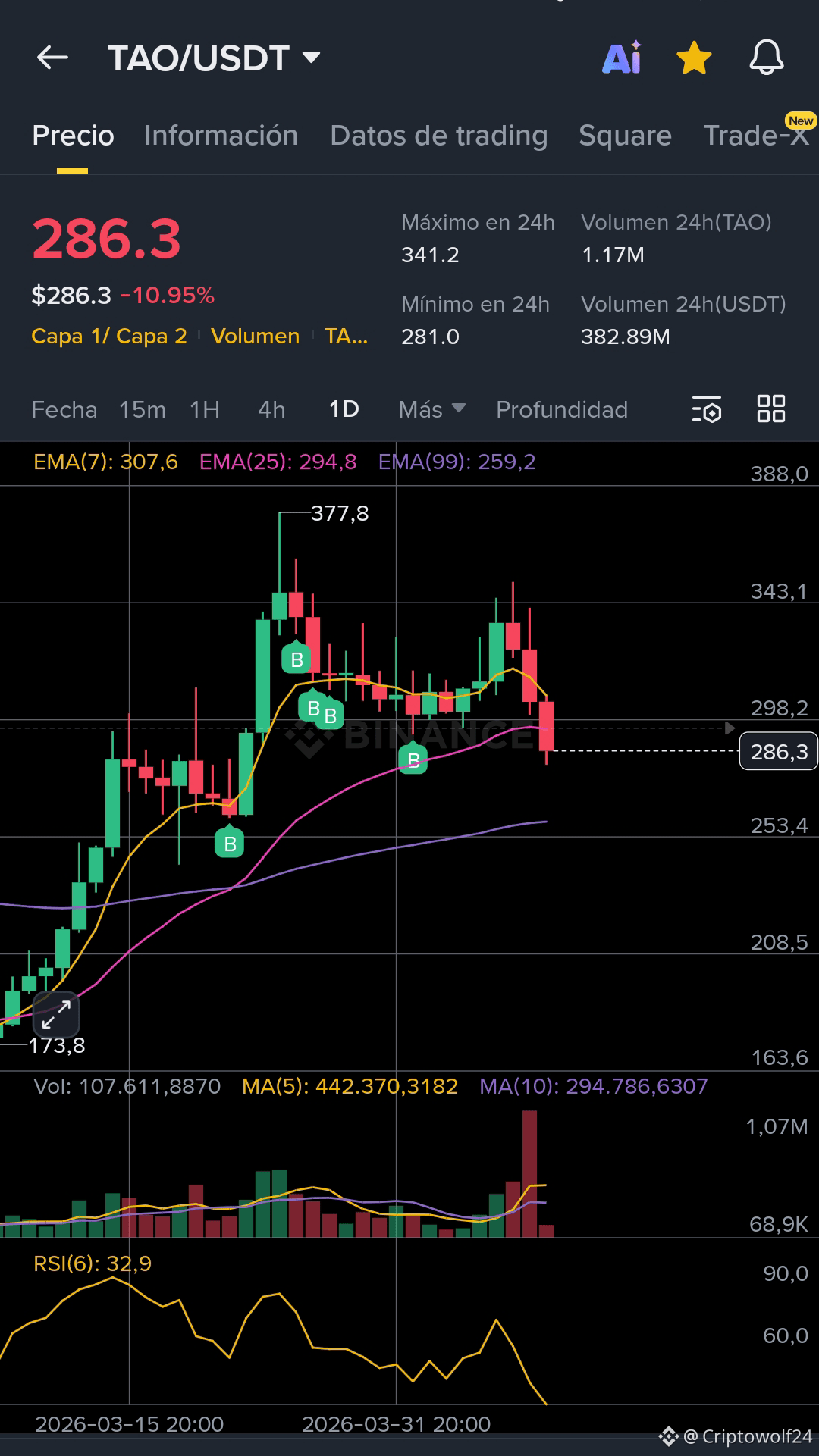Image resolution: width=819 pixels, height=1456 pixels.
Task: Switch chart to 15m interval
Action: click(142, 410)
